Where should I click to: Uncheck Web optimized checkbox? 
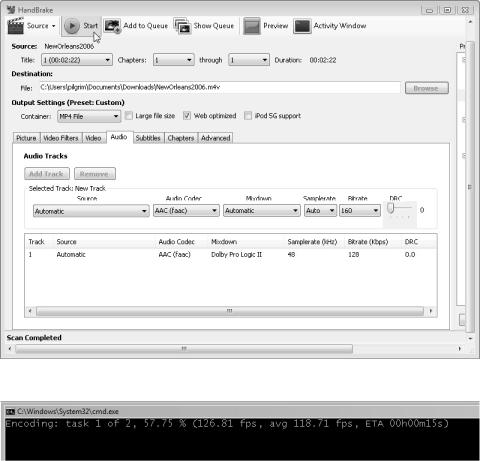[187, 116]
